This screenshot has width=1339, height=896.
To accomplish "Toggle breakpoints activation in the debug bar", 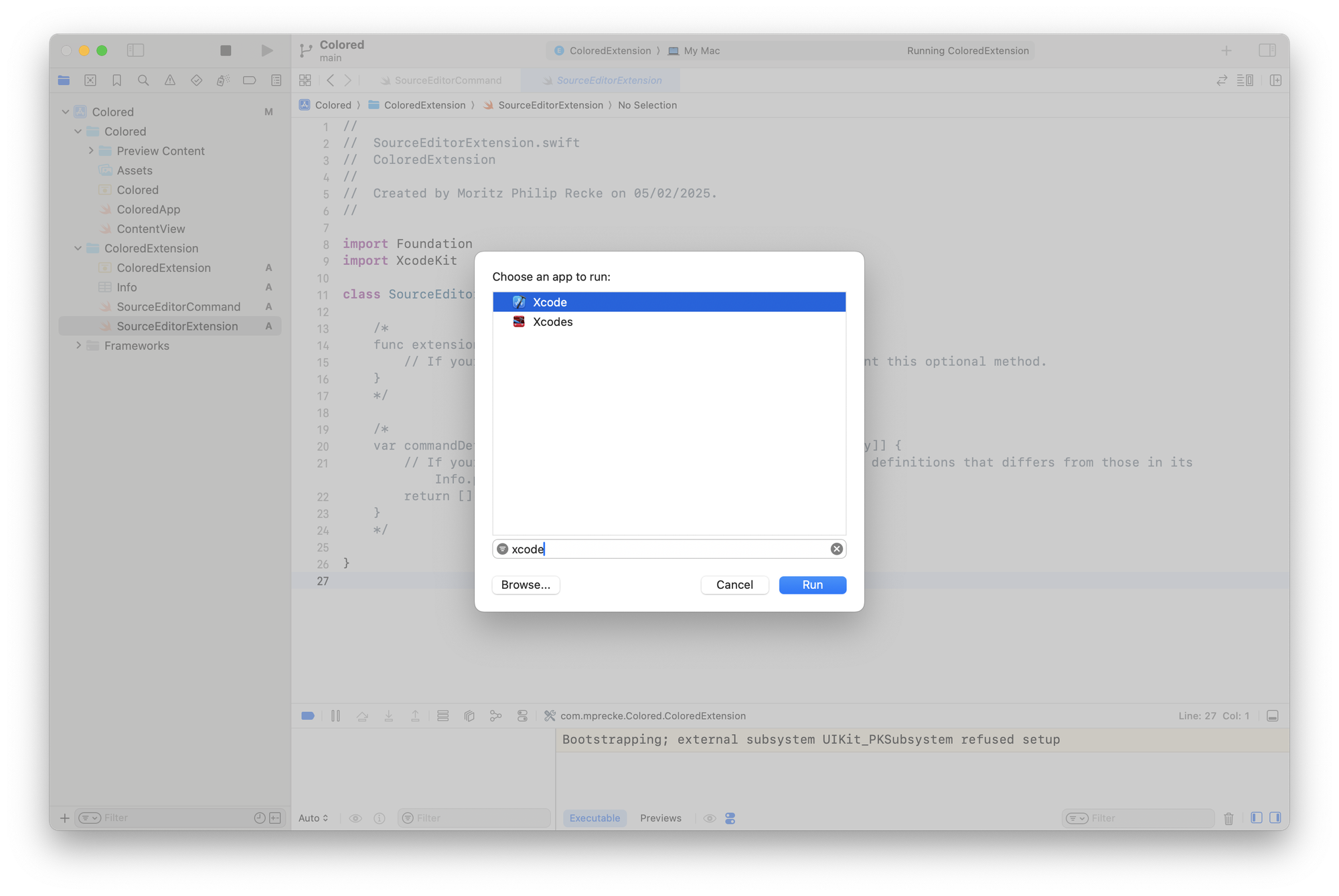I will coord(308,716).
